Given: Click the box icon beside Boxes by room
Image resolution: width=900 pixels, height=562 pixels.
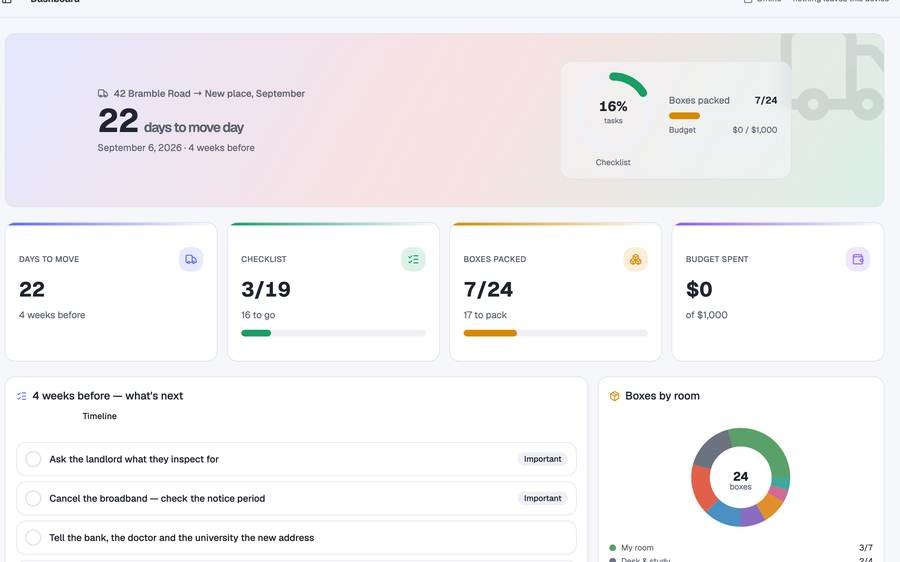Looking at the screenshot, I should [x=614, y=396].
